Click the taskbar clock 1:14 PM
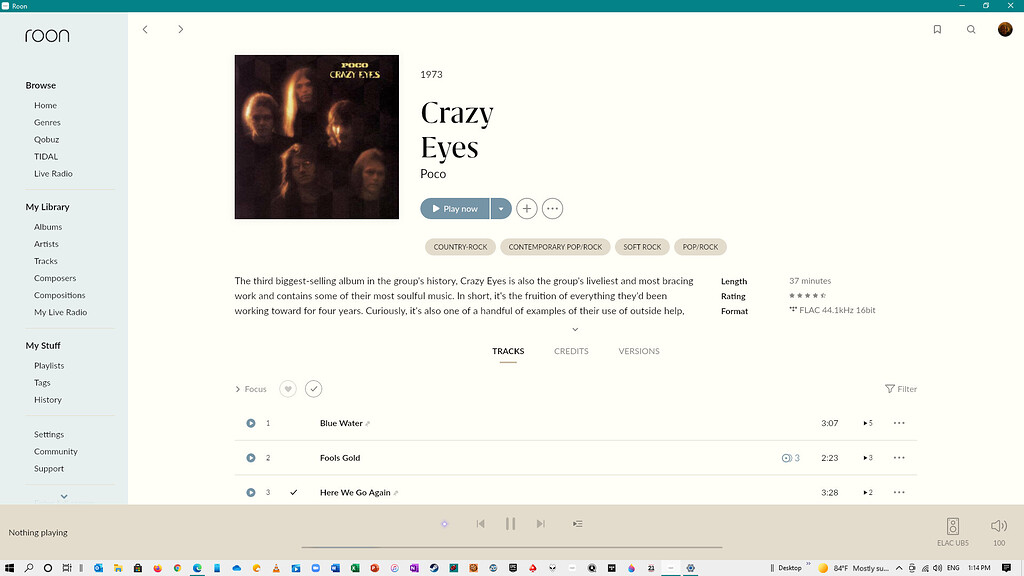Screen dimensions: 1024x576 979,568
